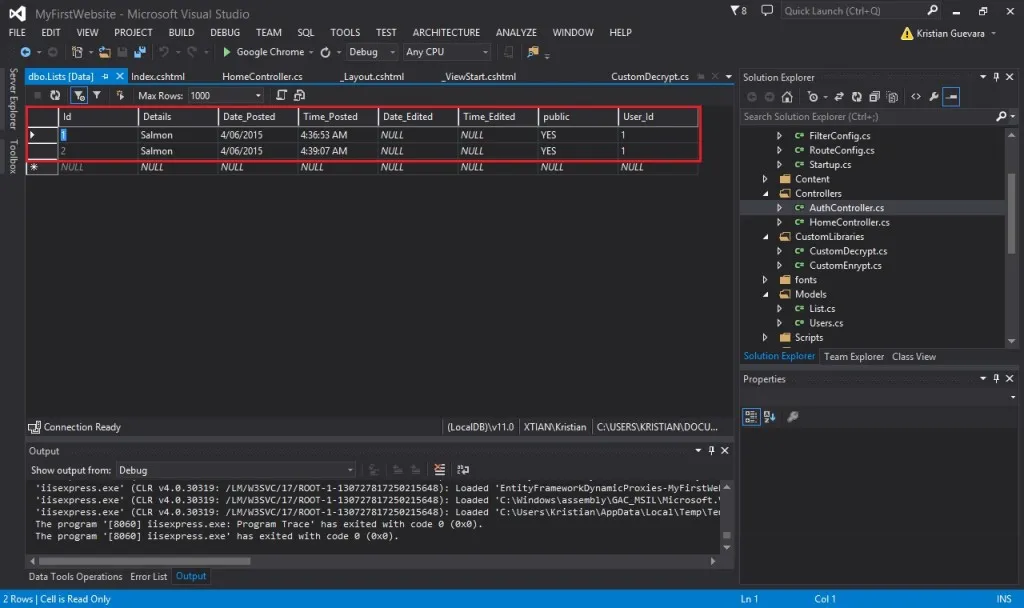Click the Save All icon
1024x608 pixels.
coord(140,52)
